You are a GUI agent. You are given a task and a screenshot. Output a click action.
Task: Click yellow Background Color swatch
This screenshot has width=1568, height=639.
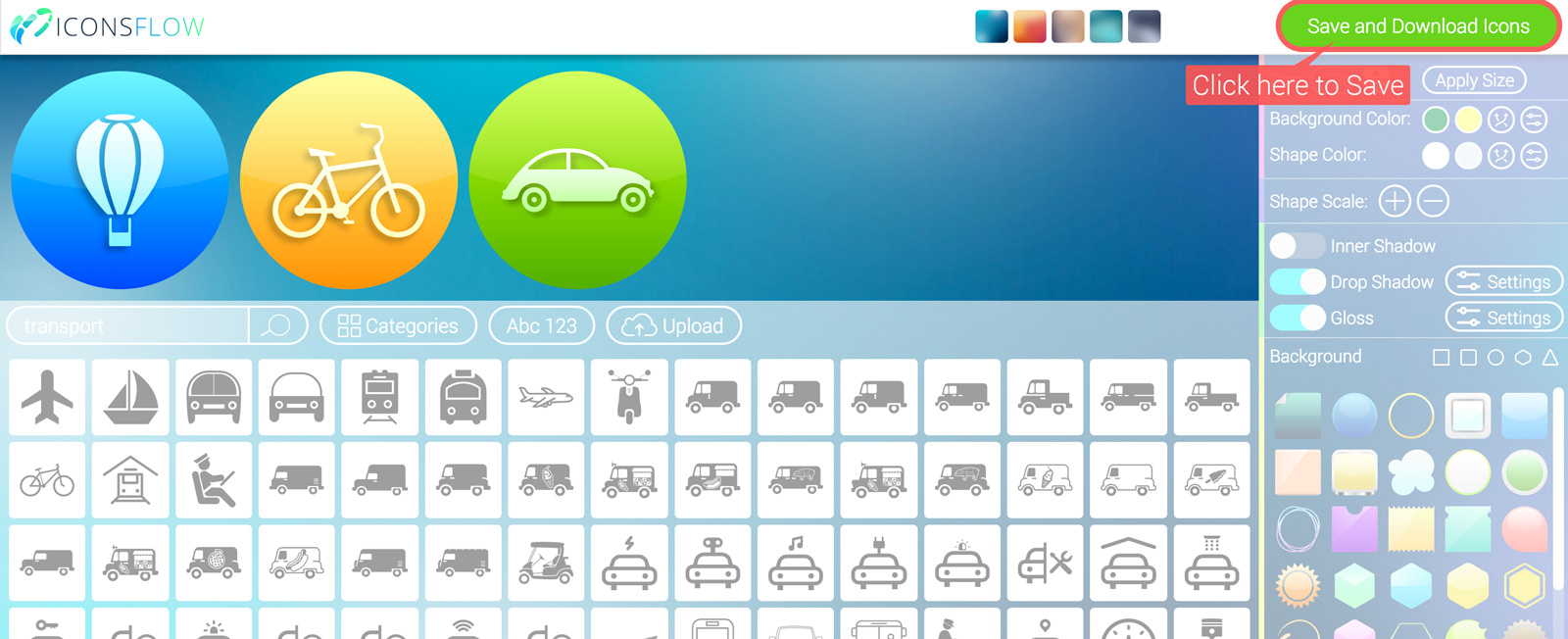tap(1468, 120)
